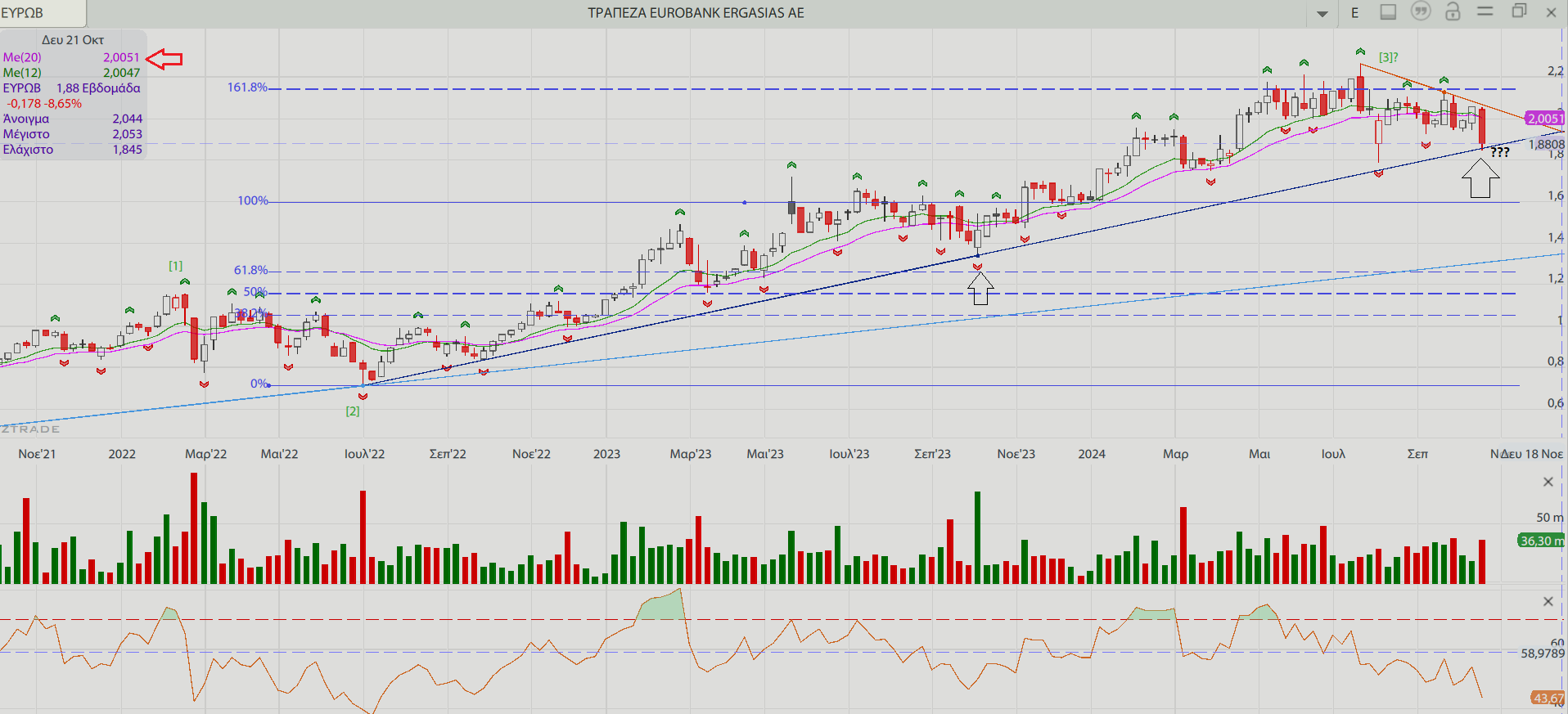Click the Με(20) moving average legend

pos(71,57)
